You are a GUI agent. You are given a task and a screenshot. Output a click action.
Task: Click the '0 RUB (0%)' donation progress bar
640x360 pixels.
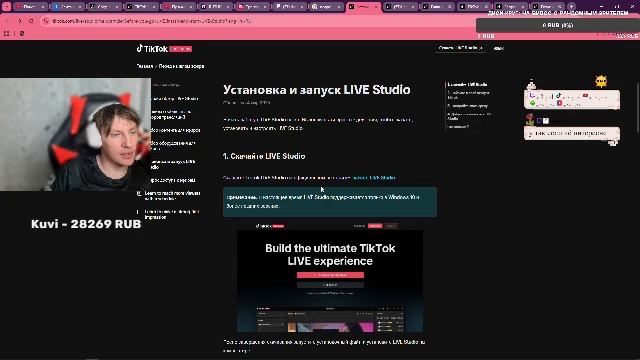558,25
